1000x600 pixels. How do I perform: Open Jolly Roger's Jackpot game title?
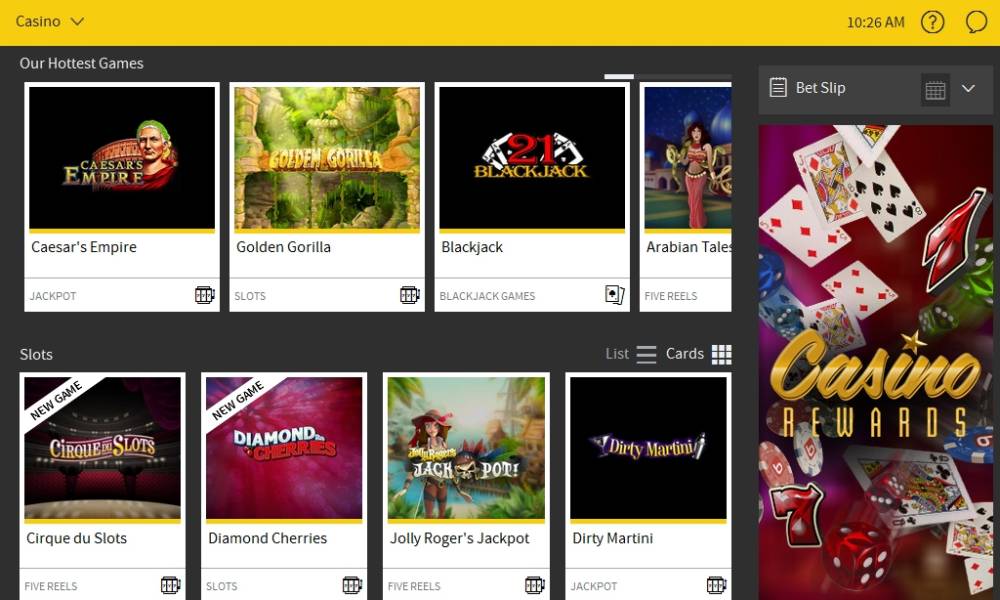459,538
